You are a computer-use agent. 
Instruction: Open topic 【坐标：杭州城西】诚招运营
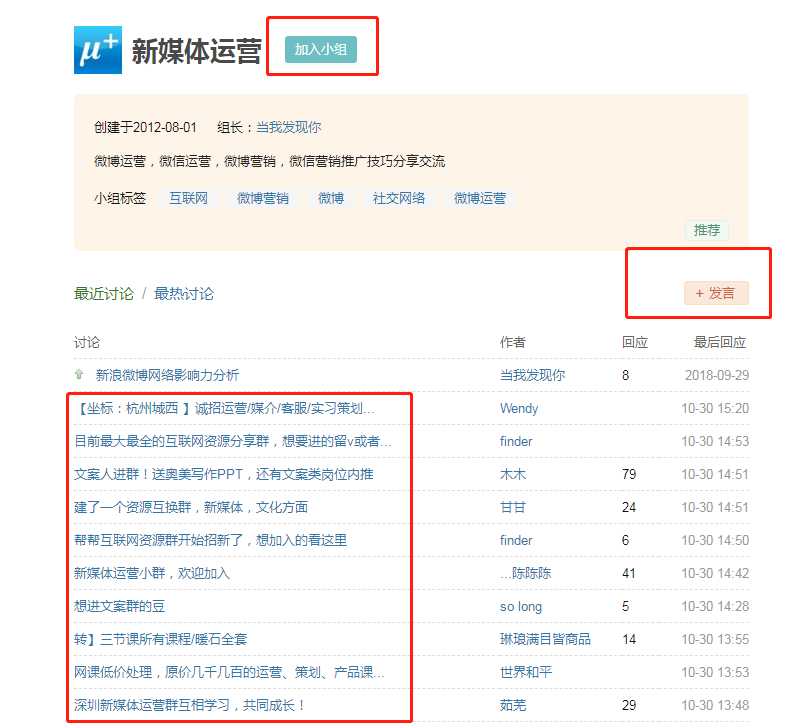(x=224, y=408)
